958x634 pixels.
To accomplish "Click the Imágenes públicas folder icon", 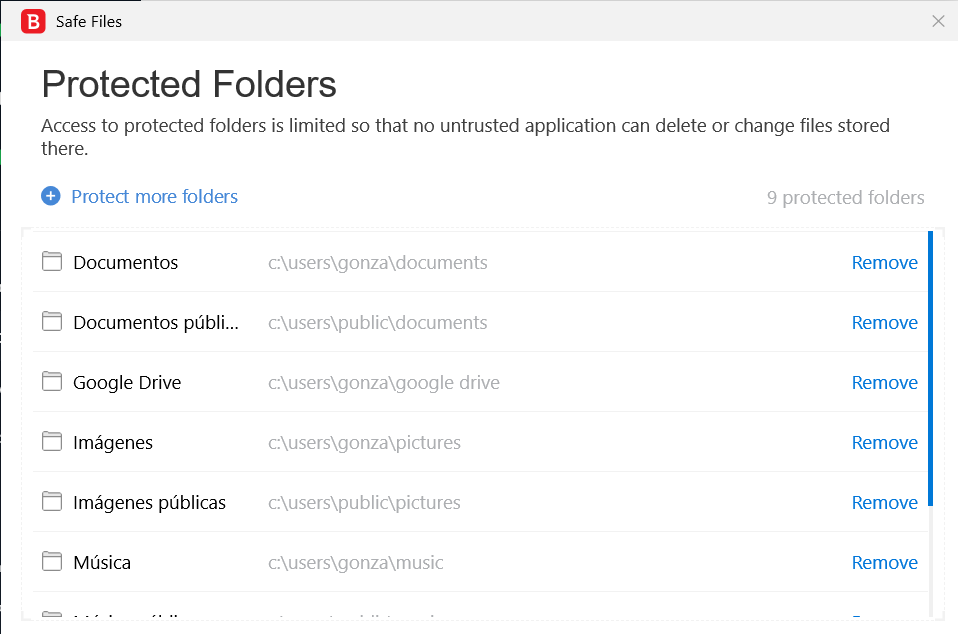I will (52, 502).
